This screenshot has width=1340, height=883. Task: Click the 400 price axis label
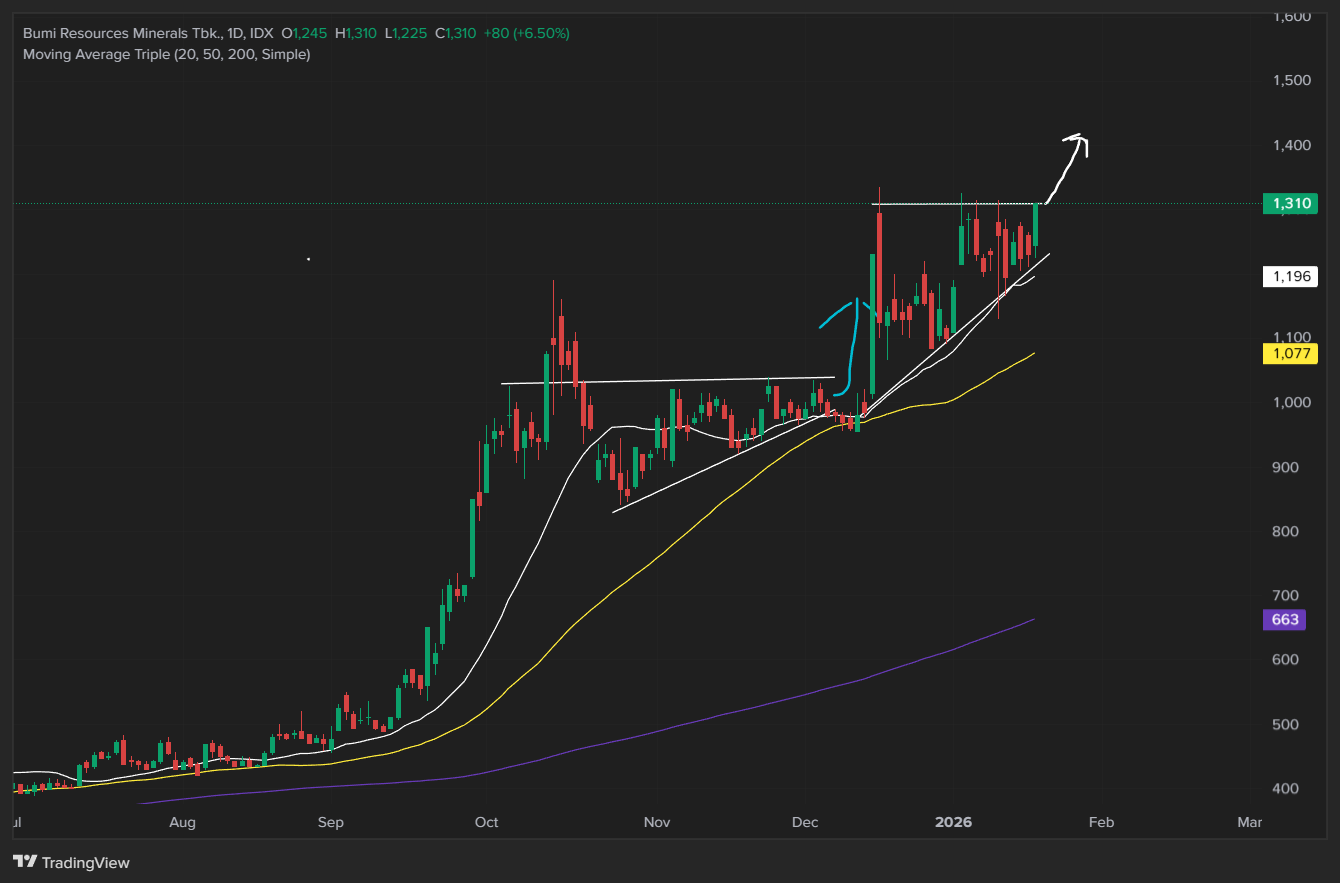coord(1287,789)
